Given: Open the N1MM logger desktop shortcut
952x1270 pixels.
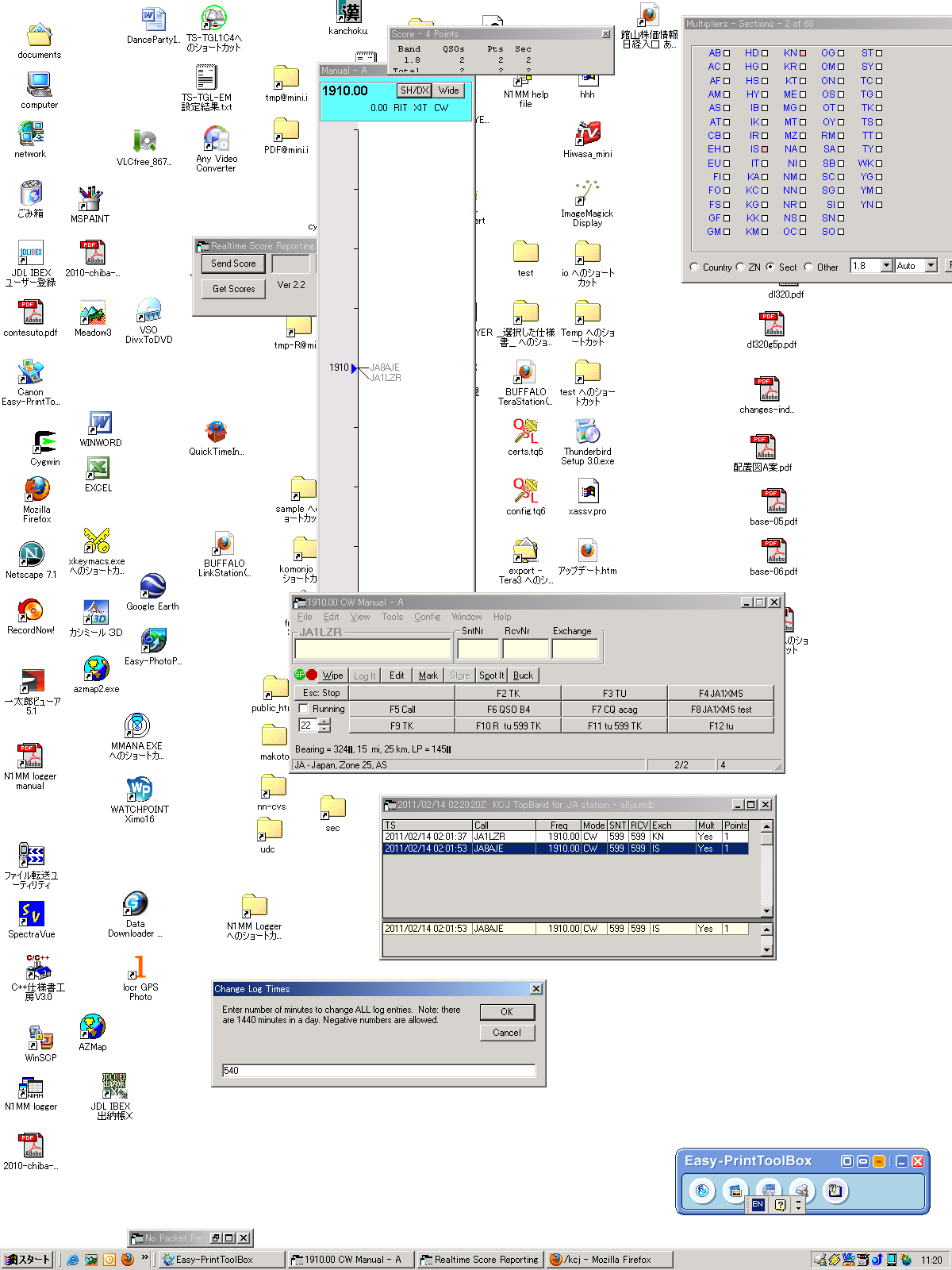Looking at the screenshot, I should coord(31,1087).
